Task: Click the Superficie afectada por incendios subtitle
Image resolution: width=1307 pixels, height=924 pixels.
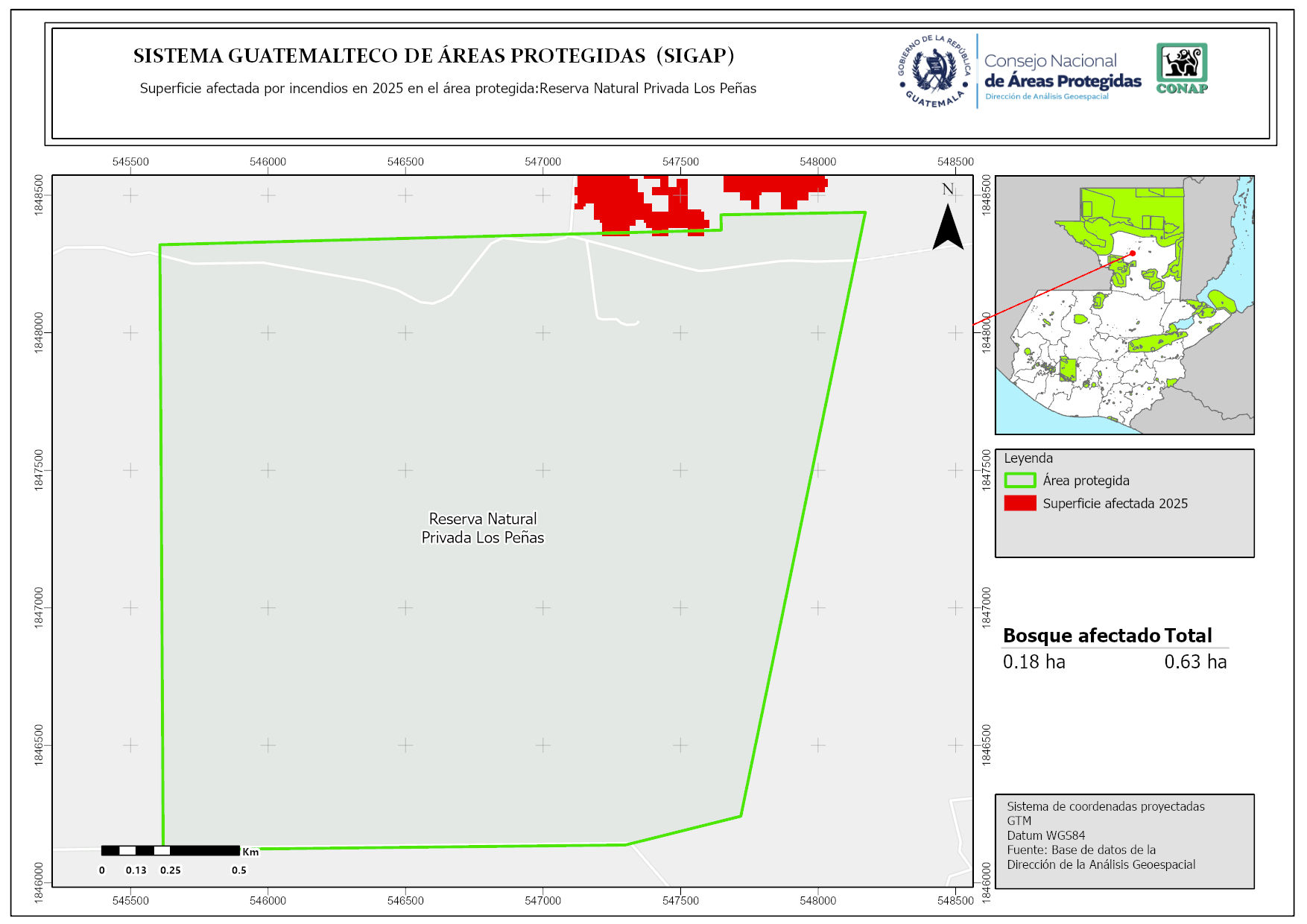Action: [x=448, y=89]
